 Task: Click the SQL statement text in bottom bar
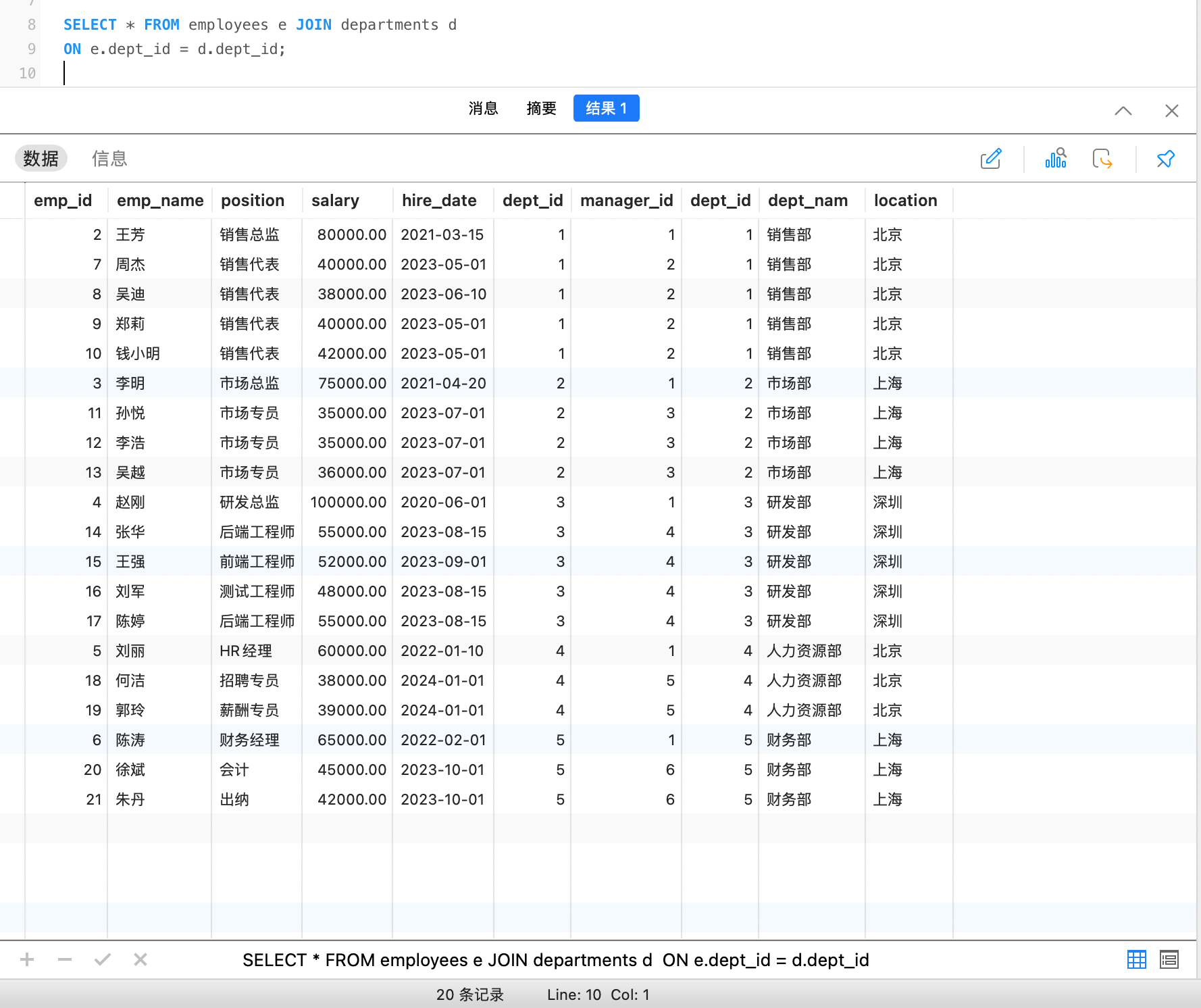pyautogui.click(x=556, y=960)
